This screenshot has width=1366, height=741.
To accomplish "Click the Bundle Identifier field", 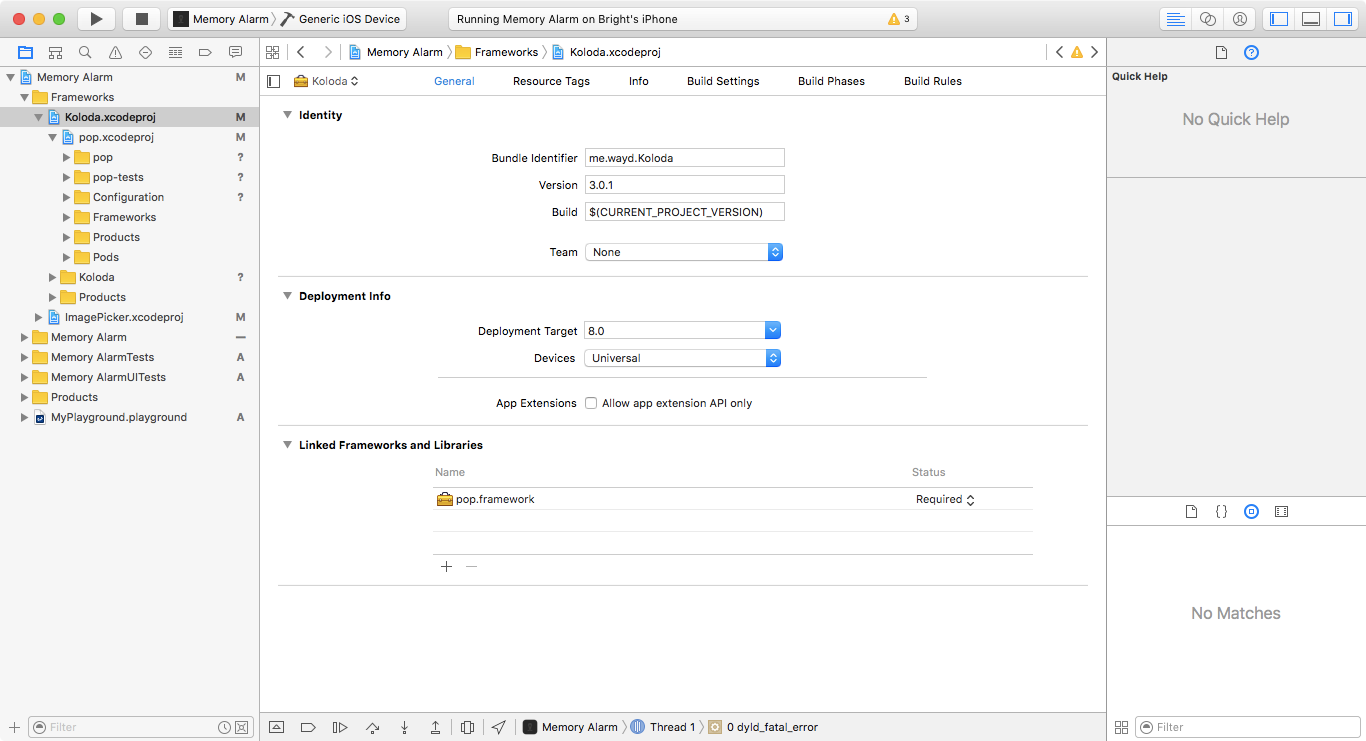I will [685, 158].
